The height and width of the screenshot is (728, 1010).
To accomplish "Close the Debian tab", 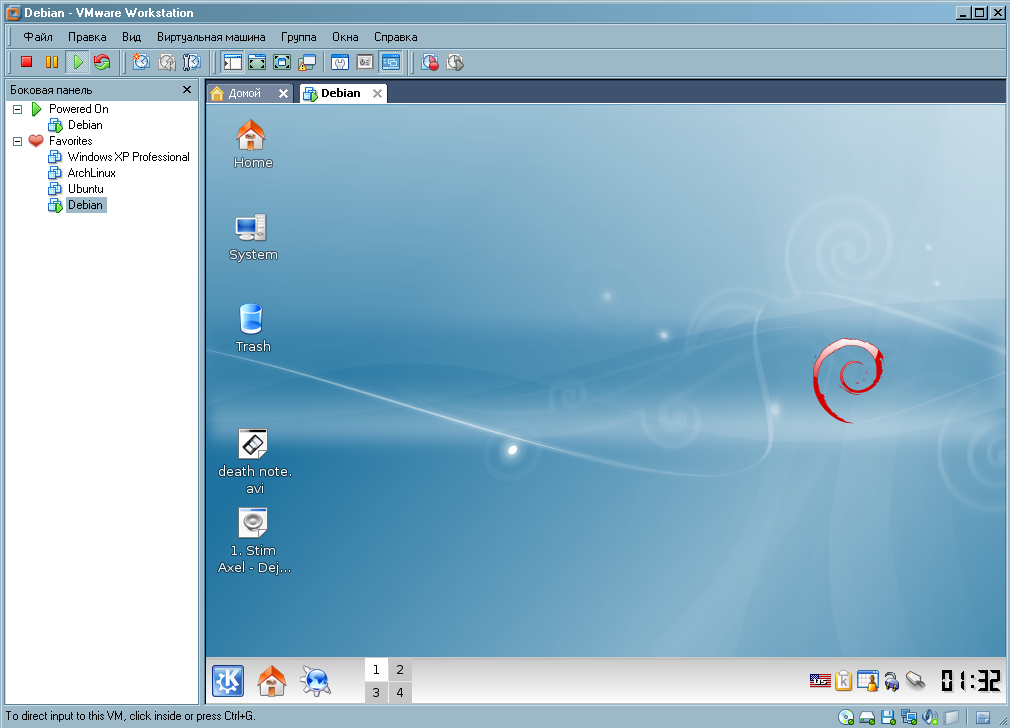I will (x=377, y=93).
